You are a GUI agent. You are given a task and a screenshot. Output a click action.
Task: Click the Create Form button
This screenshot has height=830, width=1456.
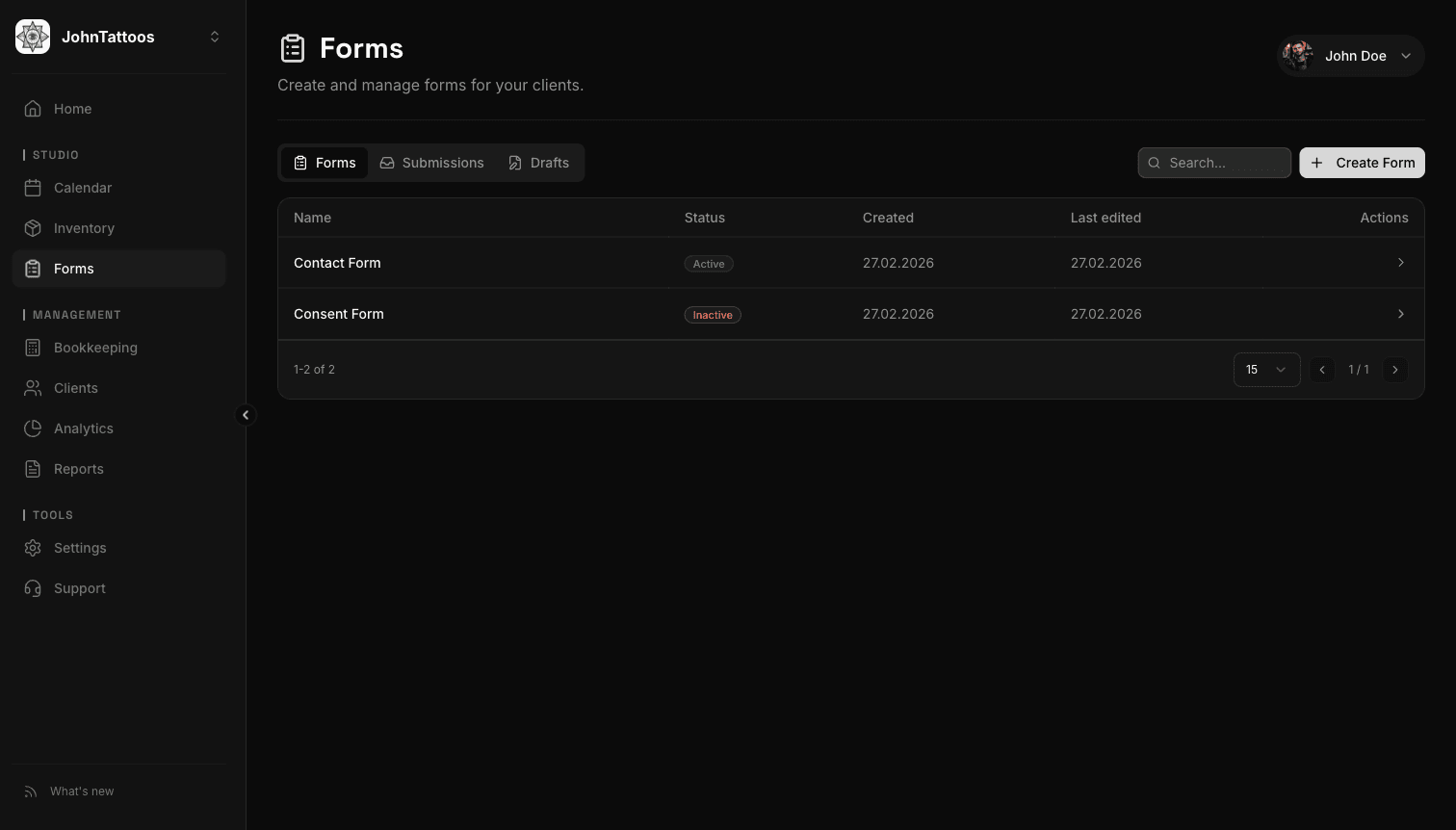coord(1362,163)
